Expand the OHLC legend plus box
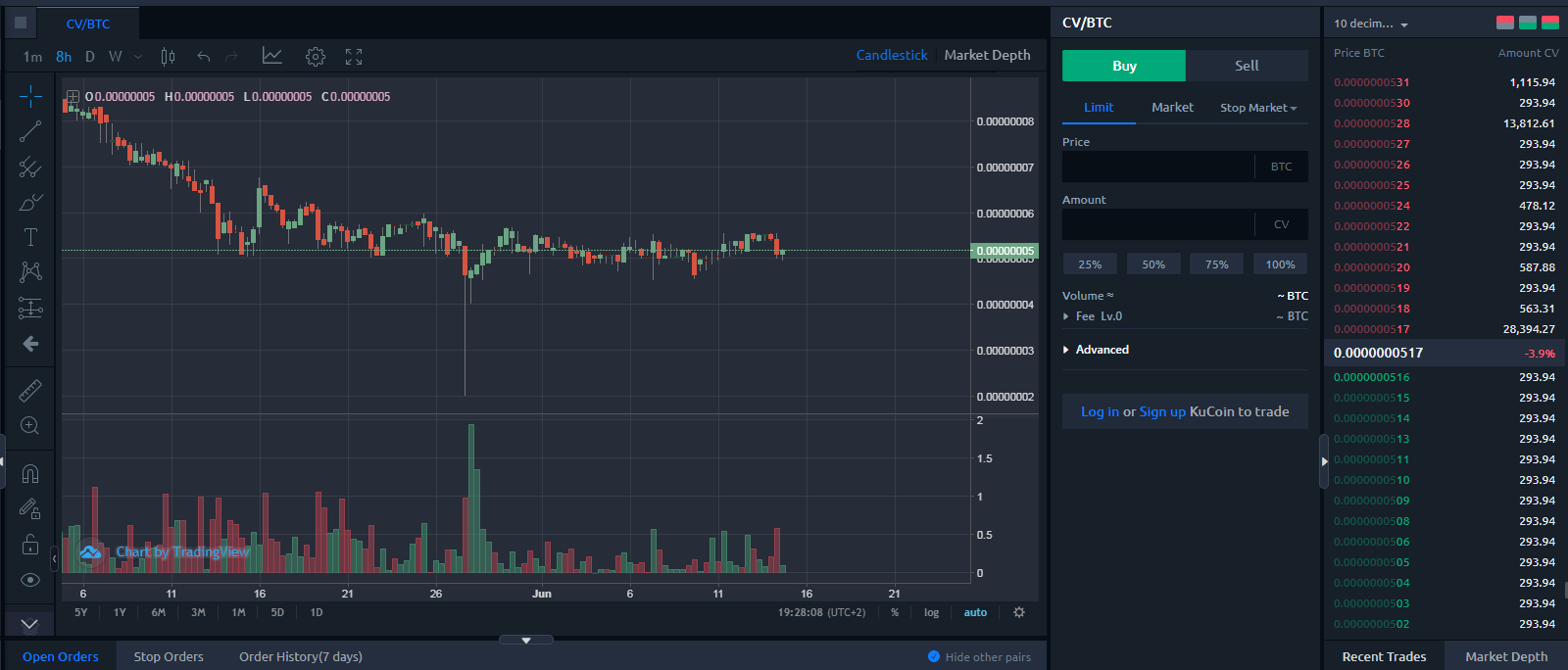The width and height of the screenshot is (1568, 670). (73, 96)
